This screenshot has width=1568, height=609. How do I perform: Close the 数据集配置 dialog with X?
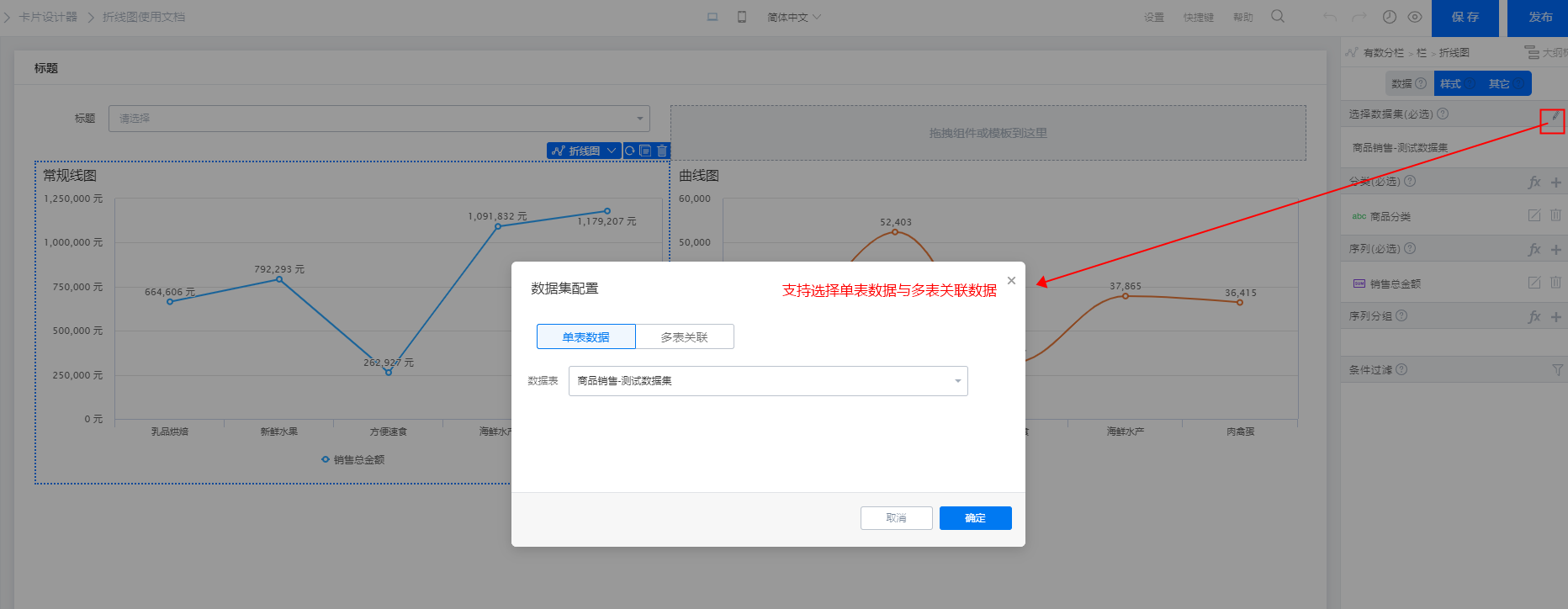point(1011,281)
